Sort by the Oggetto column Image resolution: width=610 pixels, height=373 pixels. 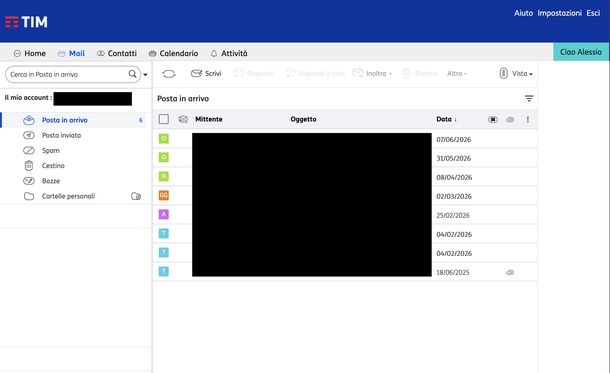(x=303, y=119)
